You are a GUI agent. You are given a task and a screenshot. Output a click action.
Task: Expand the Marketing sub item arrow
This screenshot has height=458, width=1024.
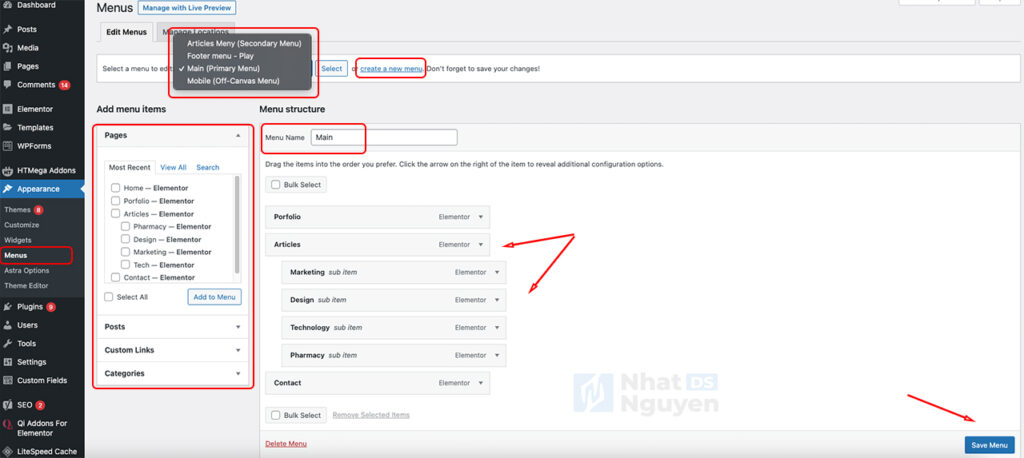(x=497, y=272)
